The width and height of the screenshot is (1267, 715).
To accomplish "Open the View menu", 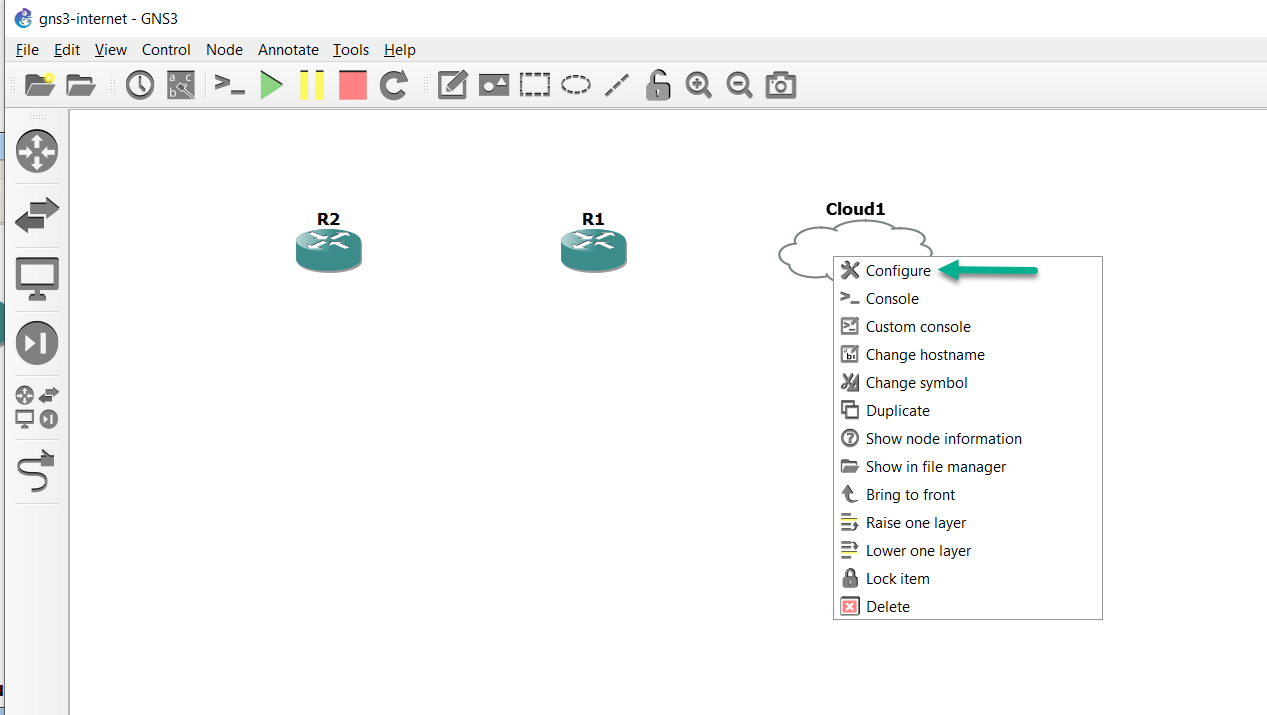I will tap(111, 49).
